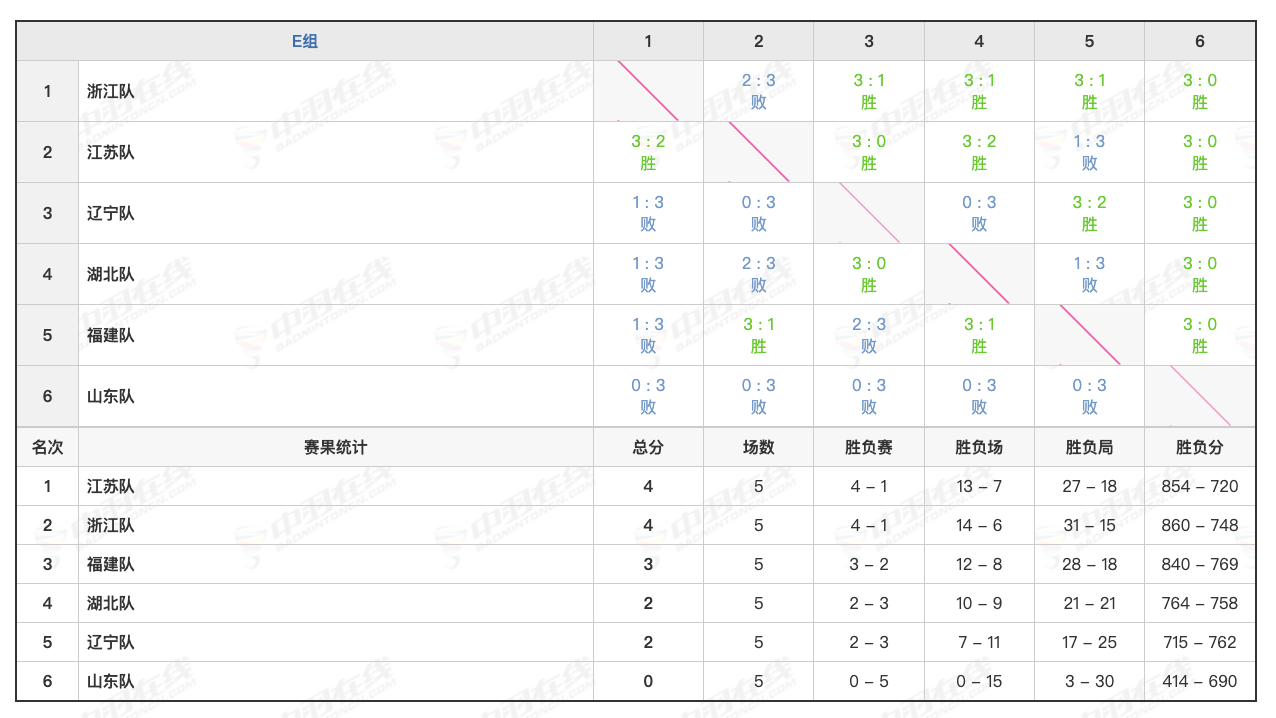Viewport: 1276px width, 718px height.
Task: Click column header 6 in the results grid
Action: click(1199, 41)
